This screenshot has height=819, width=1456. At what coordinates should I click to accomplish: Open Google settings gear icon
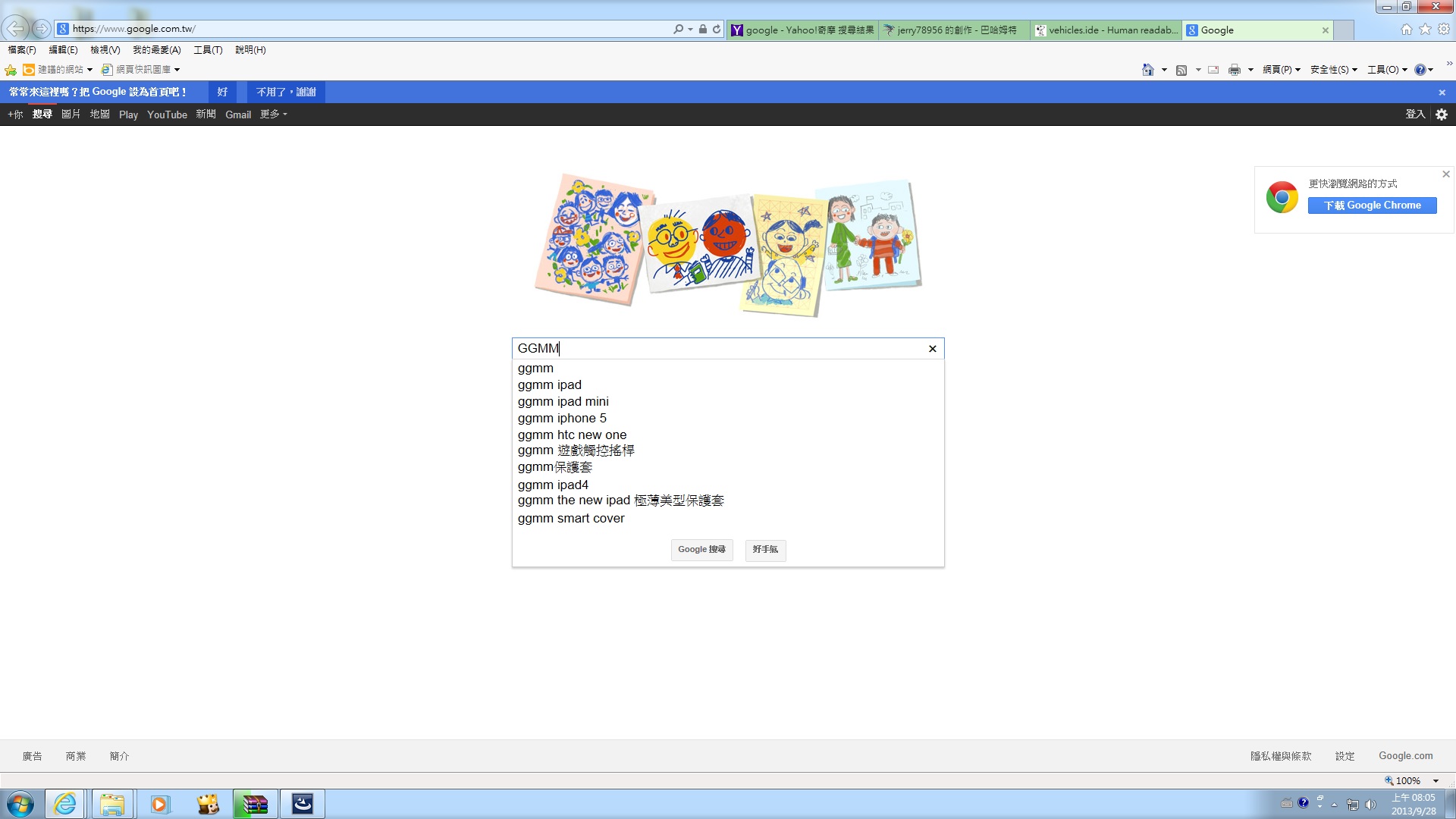click(1442, 115)
